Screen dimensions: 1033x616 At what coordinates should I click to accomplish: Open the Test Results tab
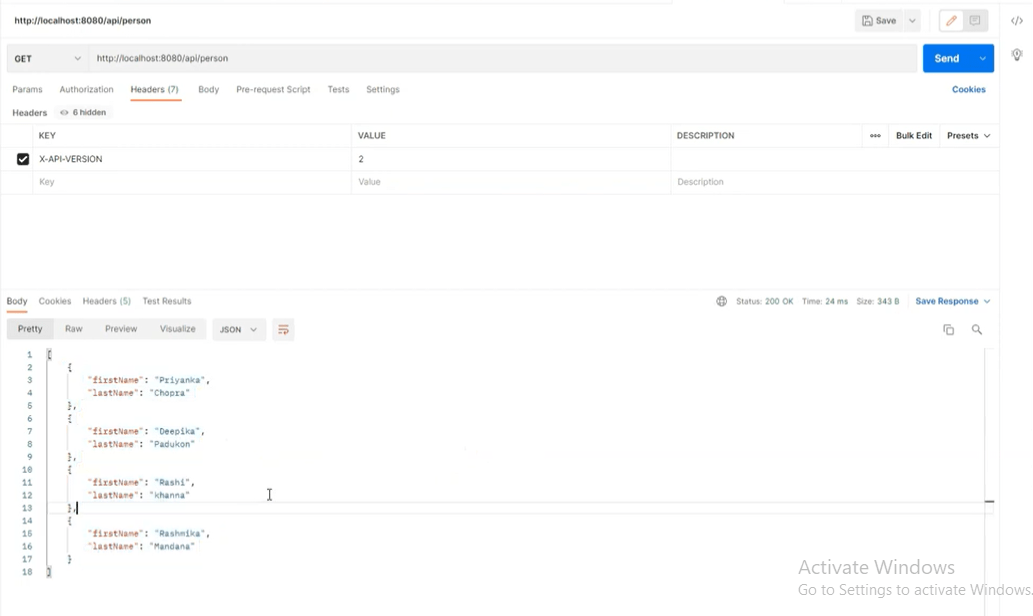pos(167,301)
